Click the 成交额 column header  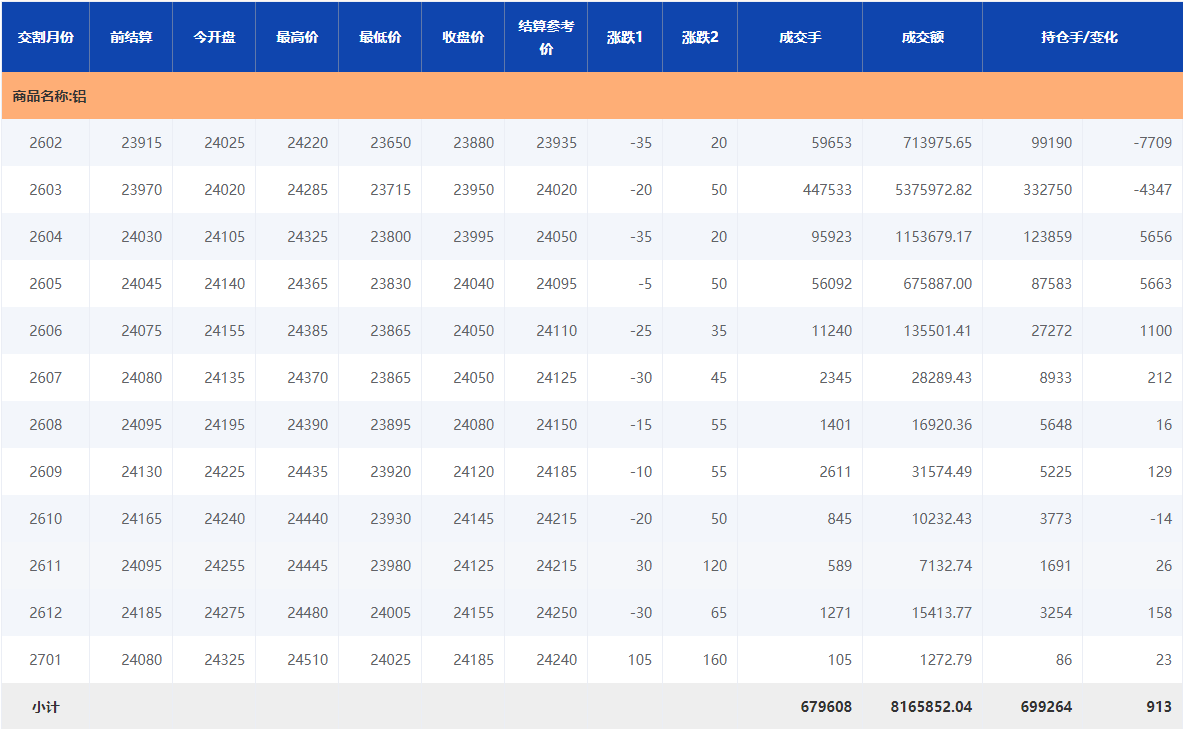pyautogui.click(x=922, y=37)
